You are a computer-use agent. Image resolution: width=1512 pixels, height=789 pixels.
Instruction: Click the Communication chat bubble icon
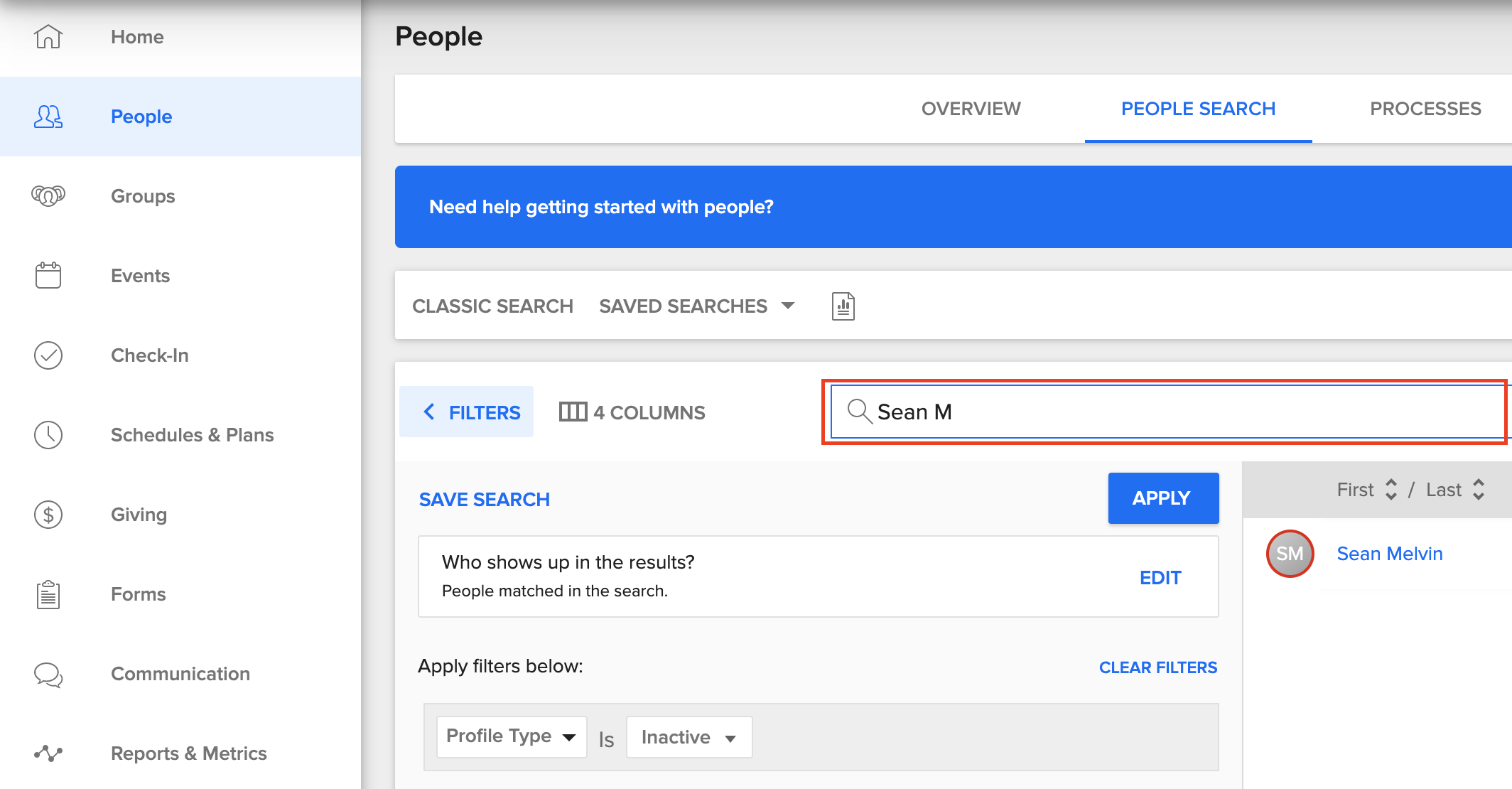[48, 674]
